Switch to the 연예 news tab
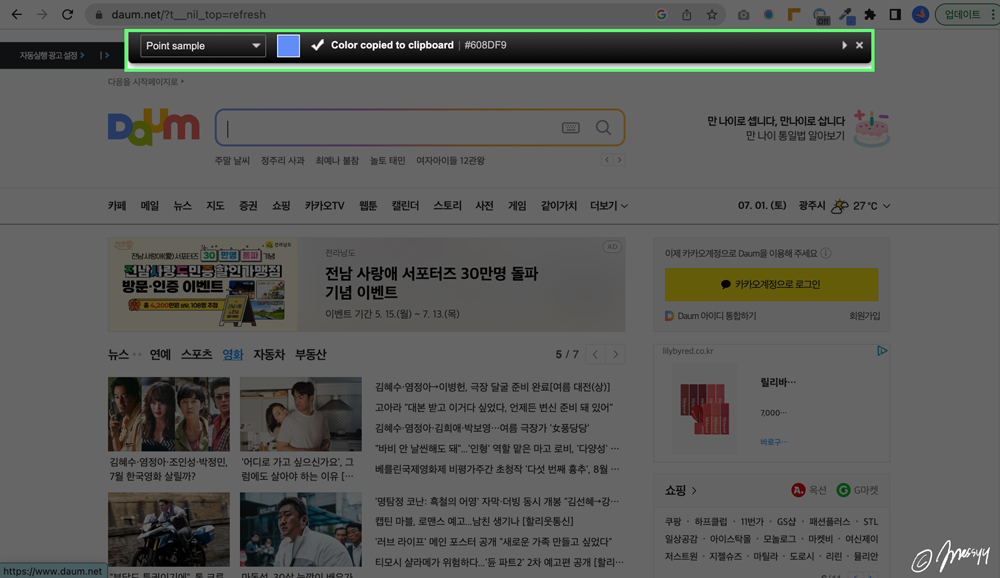 pyautogui.click(x=160, y=355)
